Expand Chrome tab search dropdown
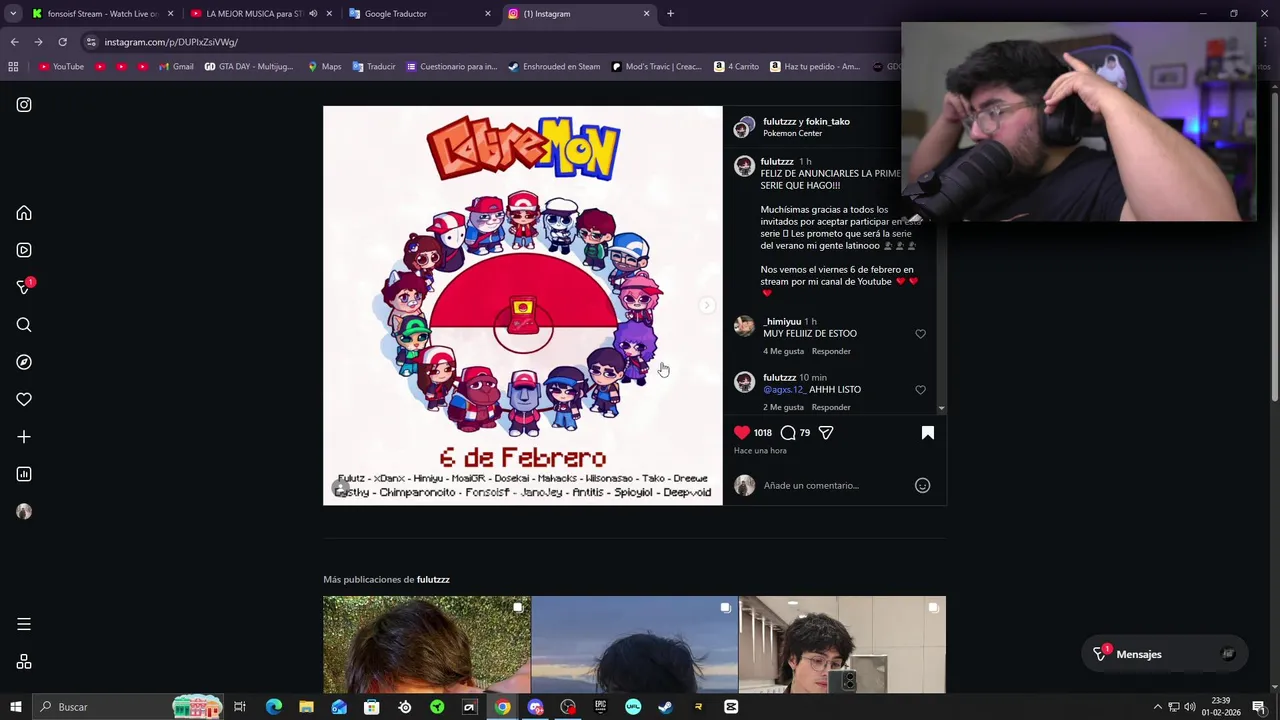Viewport: 1280px width, 720px height. coord(13,14)
